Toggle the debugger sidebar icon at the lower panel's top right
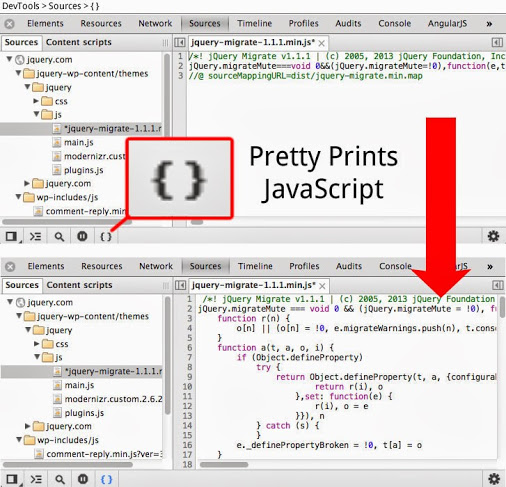506x487 pixels. coord(497,285)
